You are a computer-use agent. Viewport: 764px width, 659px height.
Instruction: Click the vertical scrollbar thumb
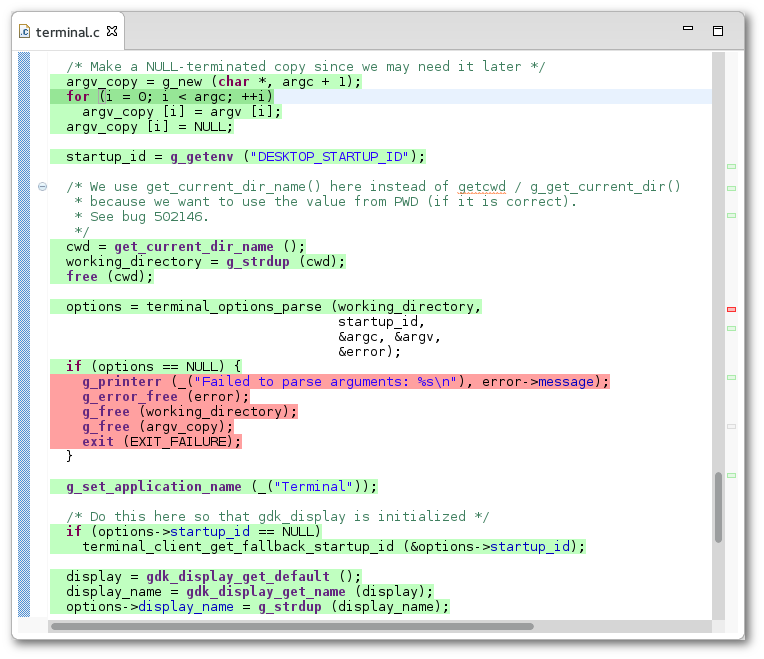(718, 507)
